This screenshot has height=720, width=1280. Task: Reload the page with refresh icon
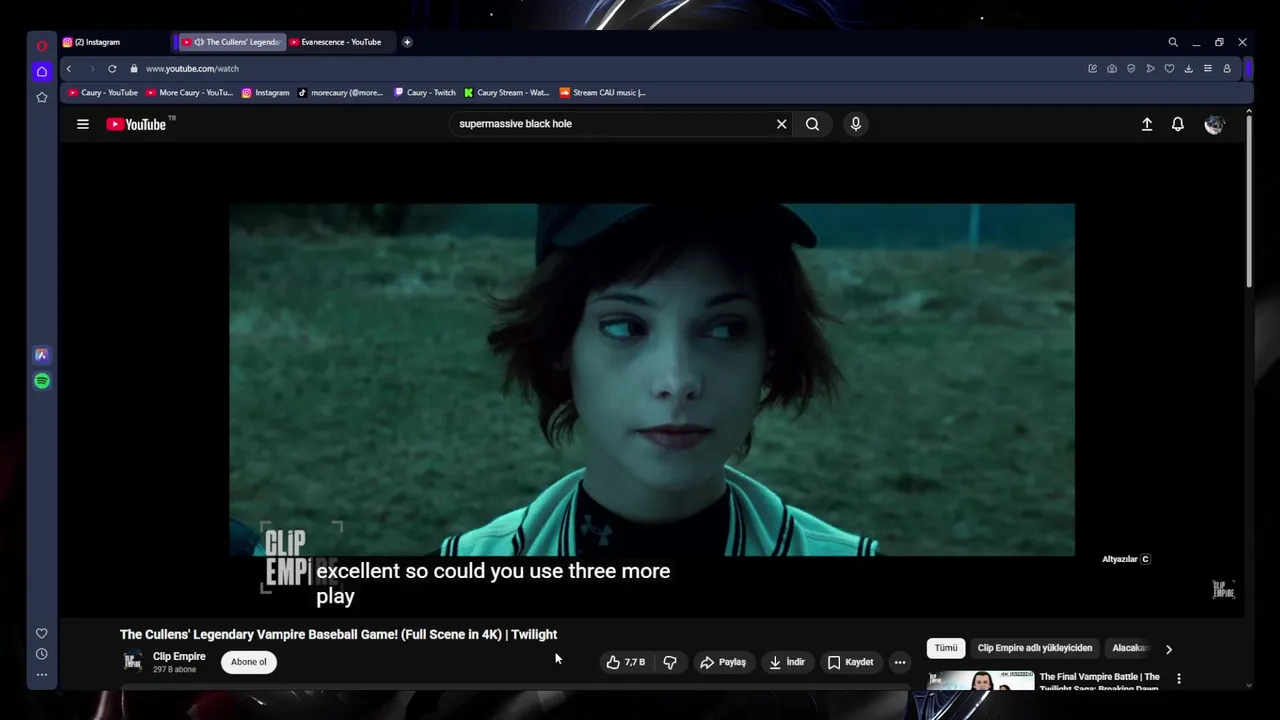tap(112, 69)
